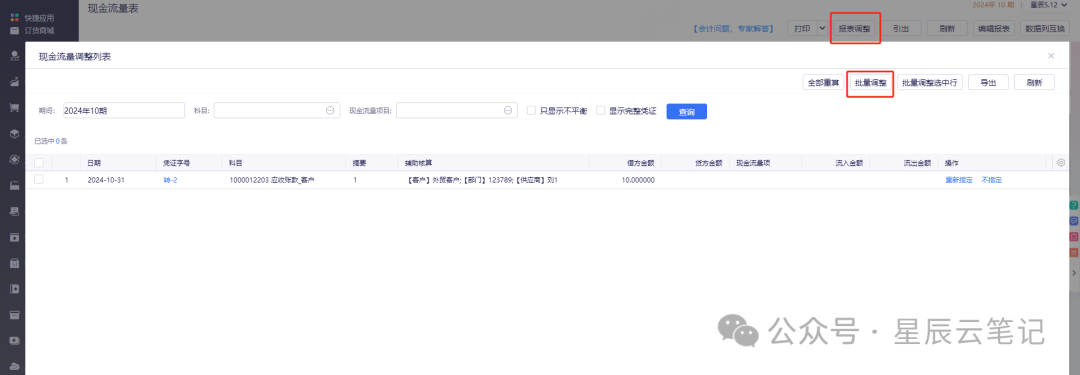Click the blue 查询 button
The width and height of the screenshot is (1080, 375).
pos(686,111)
